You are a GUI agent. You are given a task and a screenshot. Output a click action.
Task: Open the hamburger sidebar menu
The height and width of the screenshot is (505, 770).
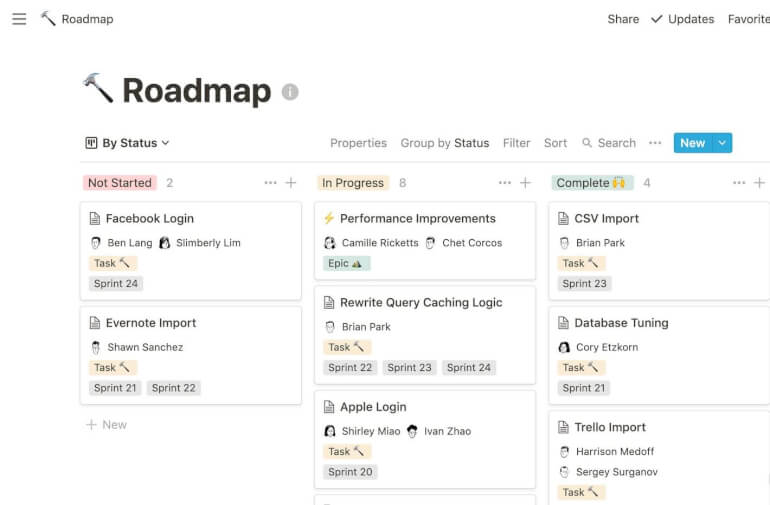19,19
